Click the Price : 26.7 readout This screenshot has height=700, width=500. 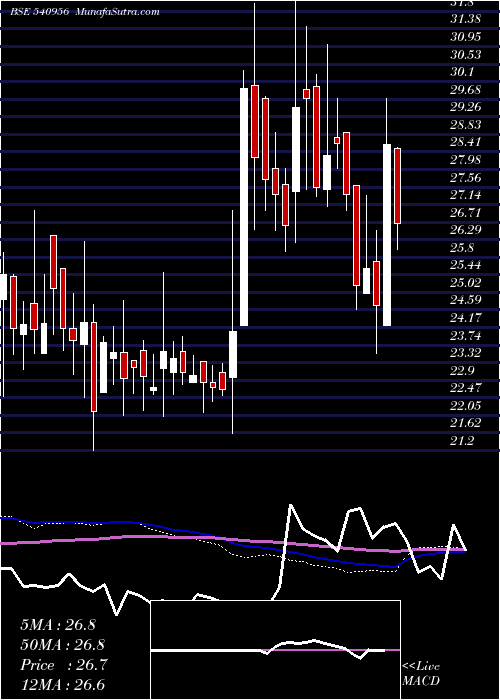[62, 665]
